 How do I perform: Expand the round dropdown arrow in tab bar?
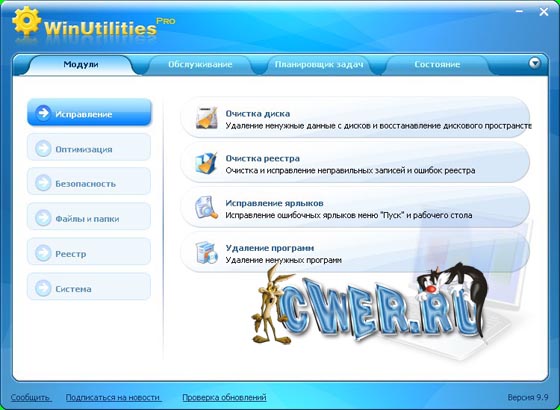(x=534, y=63)
